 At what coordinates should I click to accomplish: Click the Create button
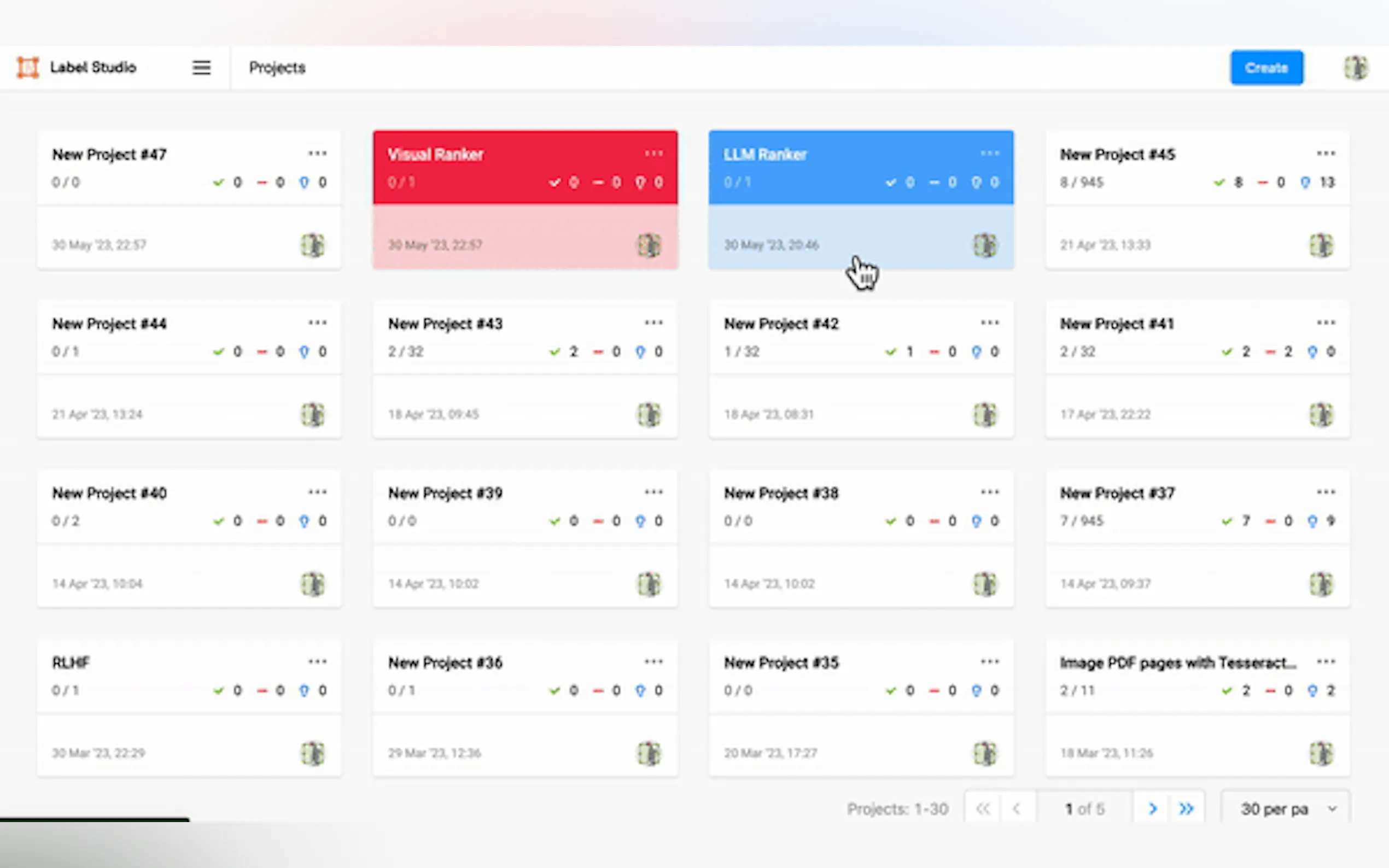1266,68
